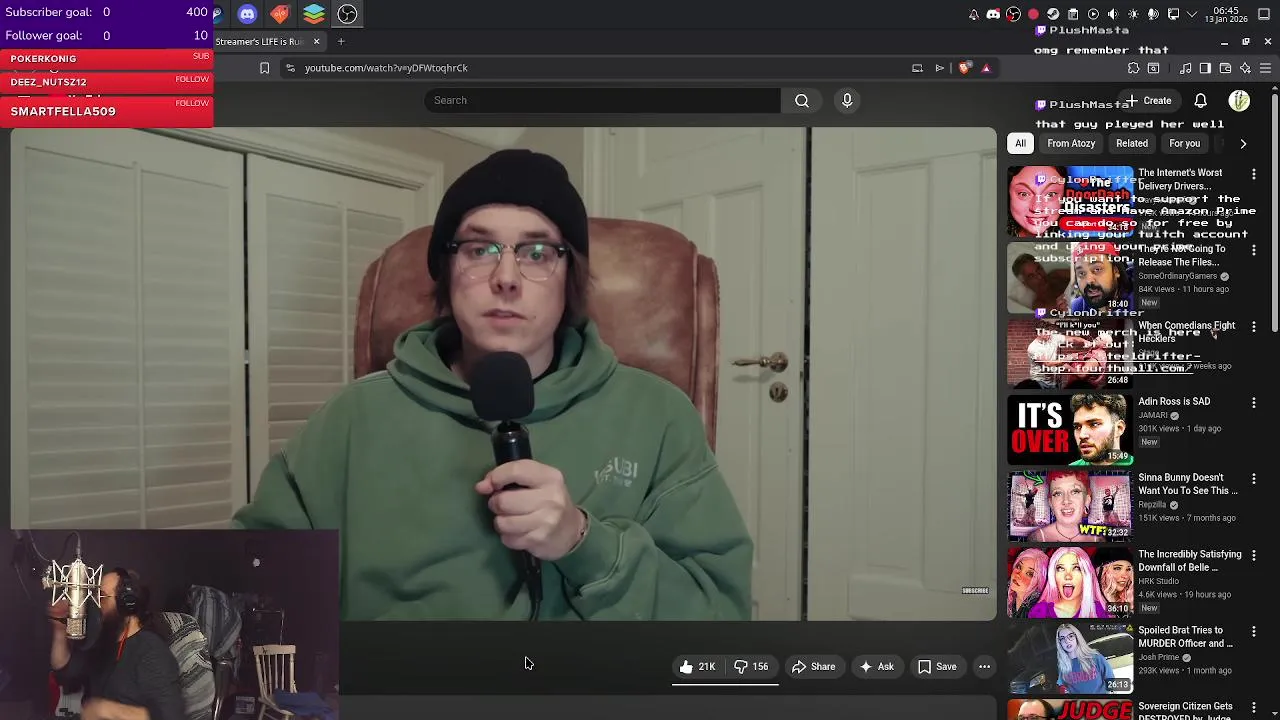The height and width of the screenshot is (720, 1280).
Task: Select the Related filter chip
Action: (x=1132, y=143)
